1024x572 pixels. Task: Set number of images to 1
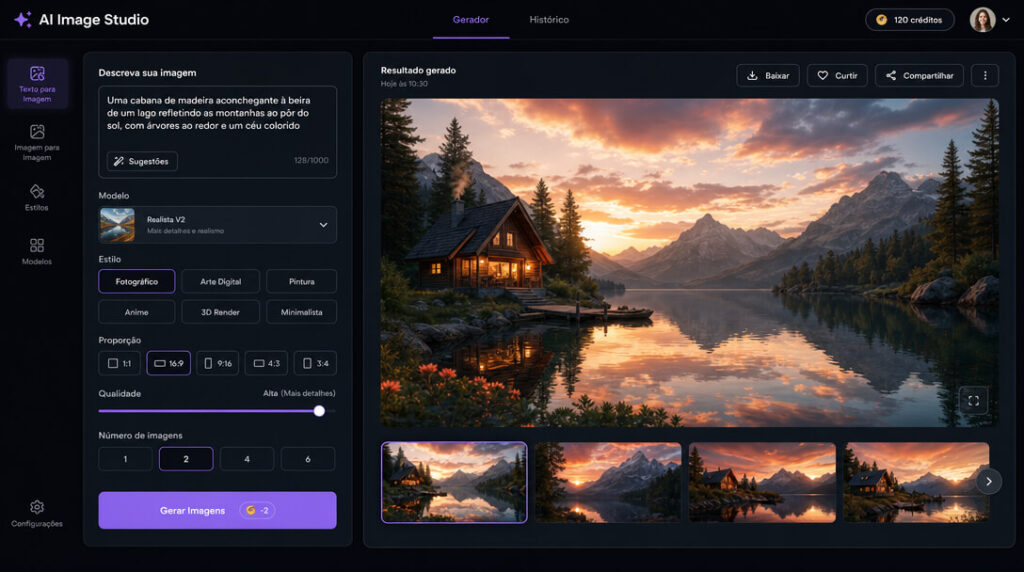point(125,459)
